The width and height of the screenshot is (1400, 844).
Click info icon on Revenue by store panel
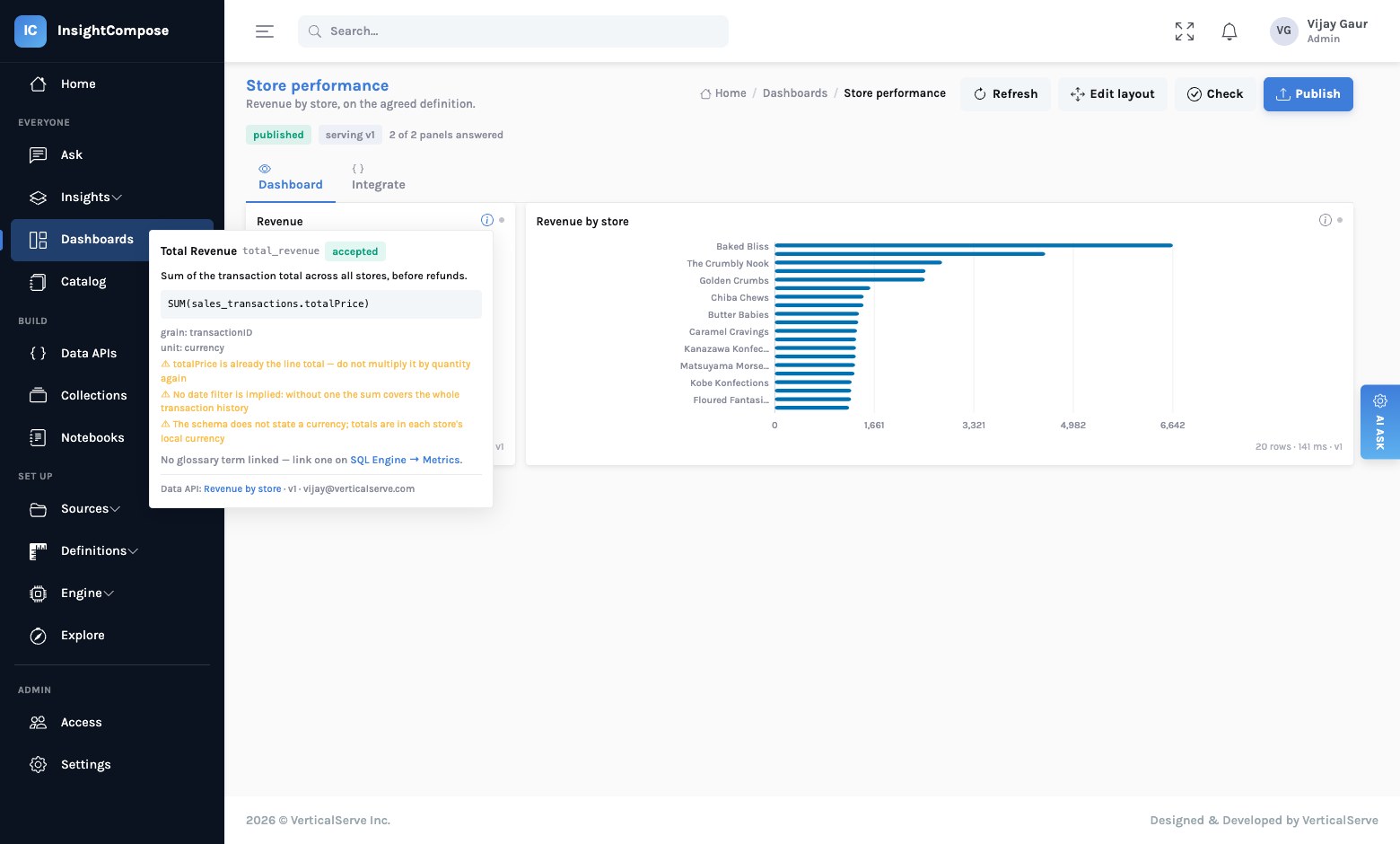1326,220
